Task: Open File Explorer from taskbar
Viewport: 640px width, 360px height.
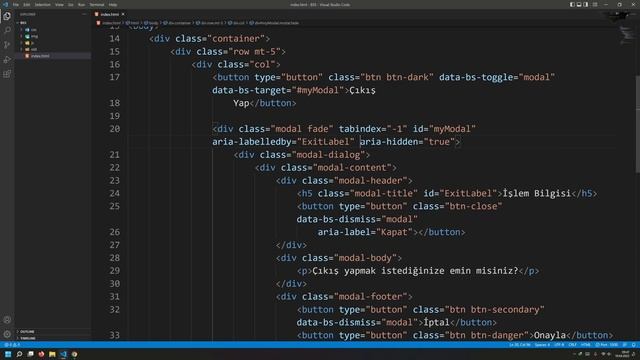Action: (52, 354)
